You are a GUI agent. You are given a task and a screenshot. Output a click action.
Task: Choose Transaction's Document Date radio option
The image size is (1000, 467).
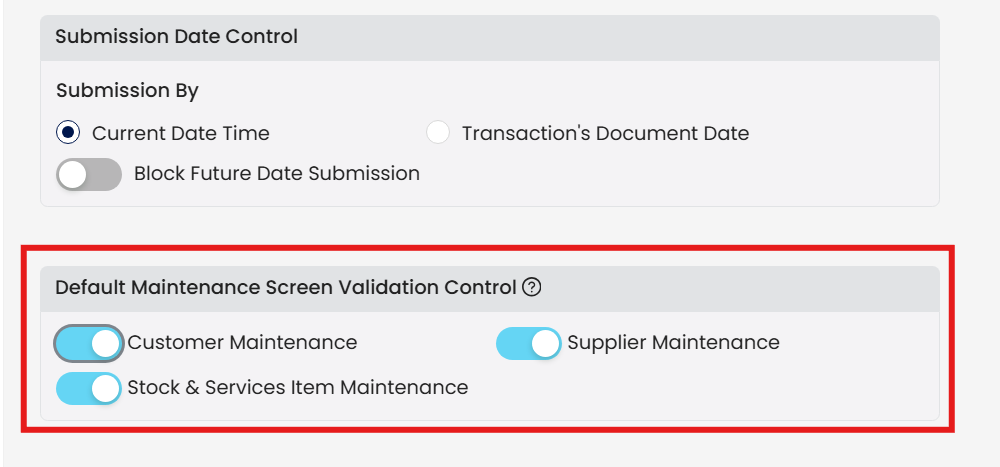pyautogui.click(x=438, y=133)
